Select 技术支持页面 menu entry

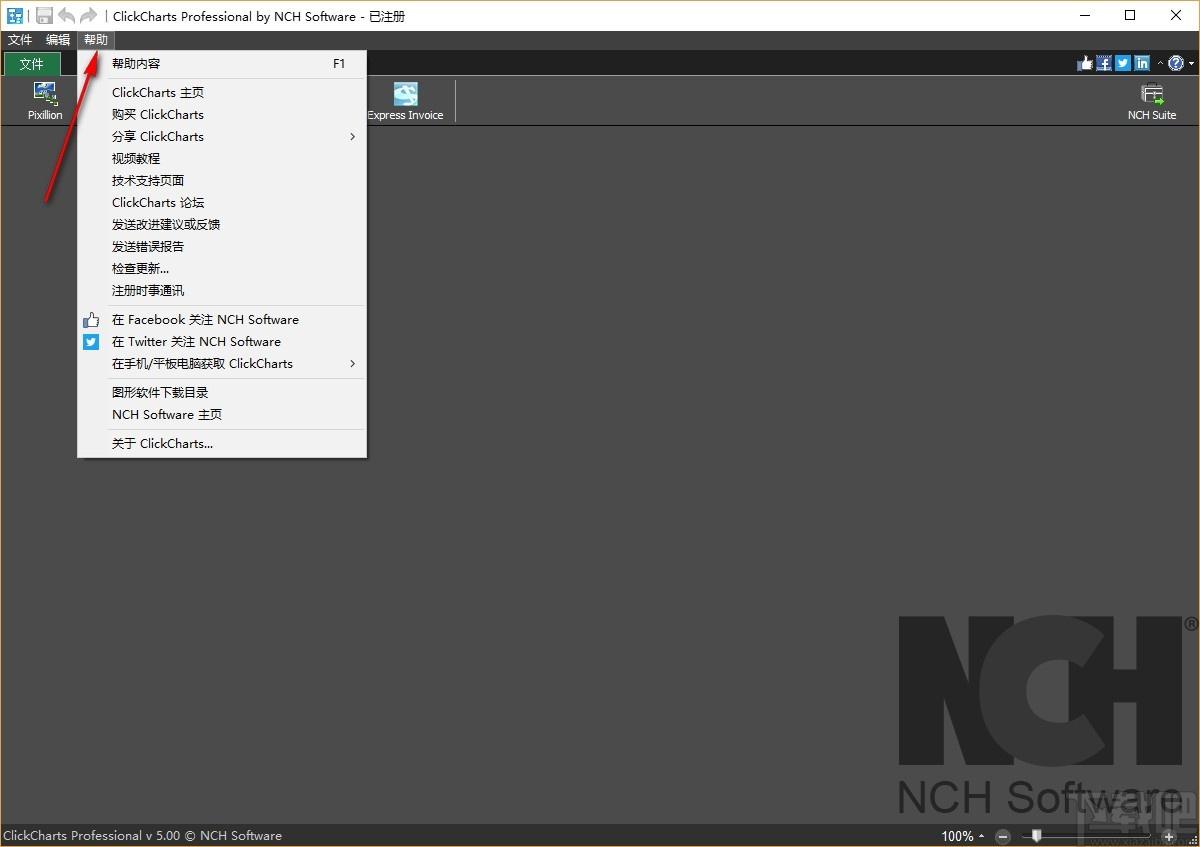pyautogui.click(x=222, y=181)
